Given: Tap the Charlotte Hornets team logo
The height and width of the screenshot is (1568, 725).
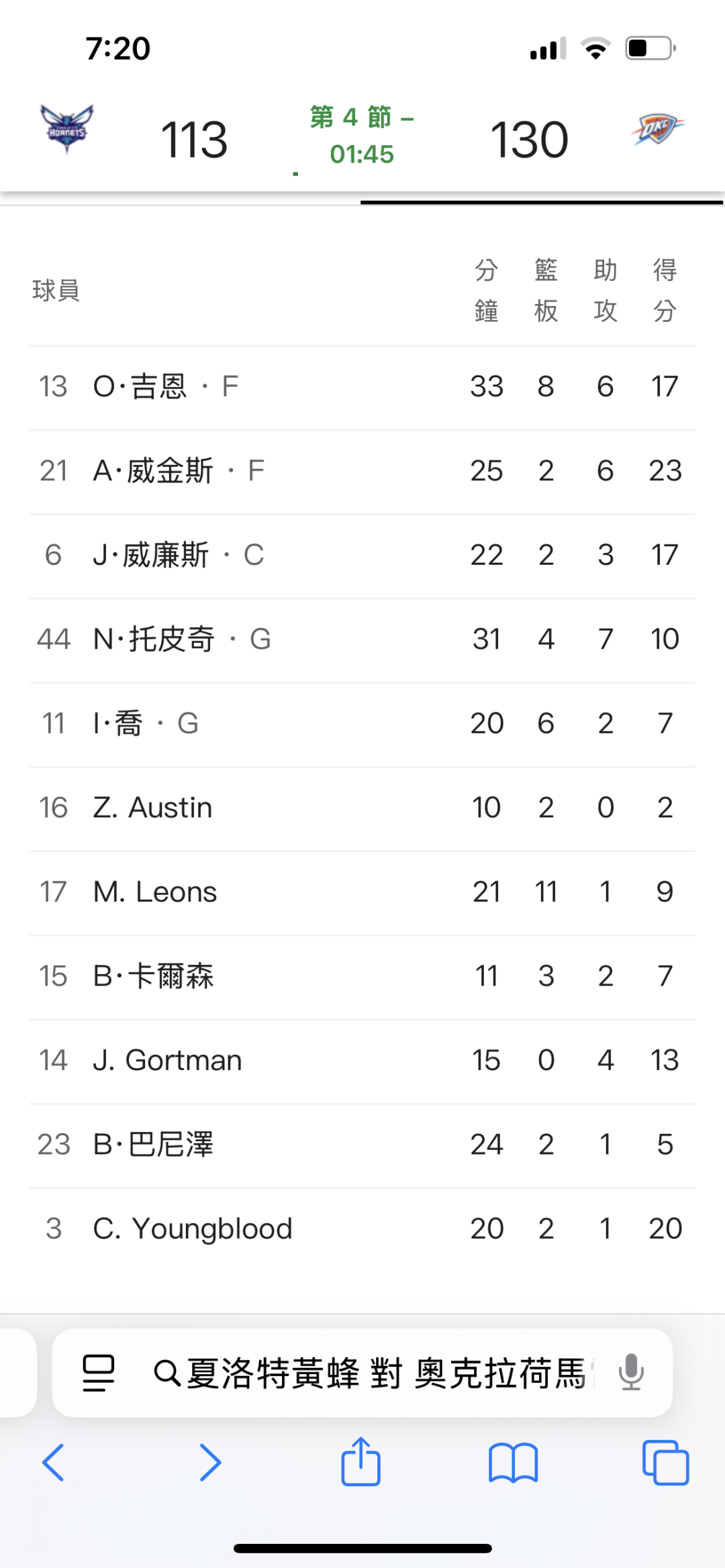Looking at the screenshot, I should coord(66,128).
